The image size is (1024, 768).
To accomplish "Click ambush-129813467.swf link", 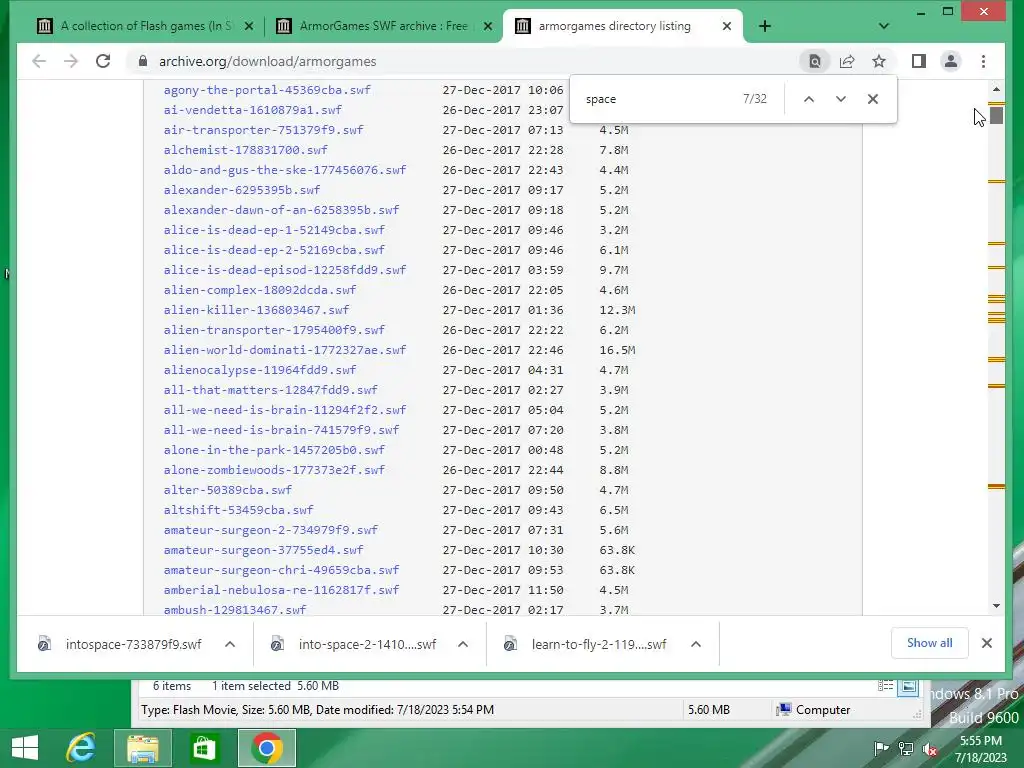I will point(234,610).
